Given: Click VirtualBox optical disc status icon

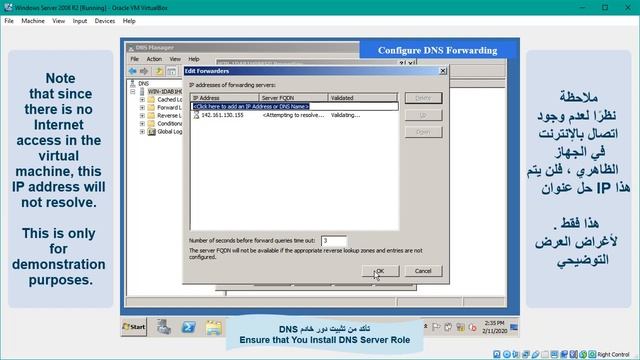Looking at the screenshot, I should [507, 354].
